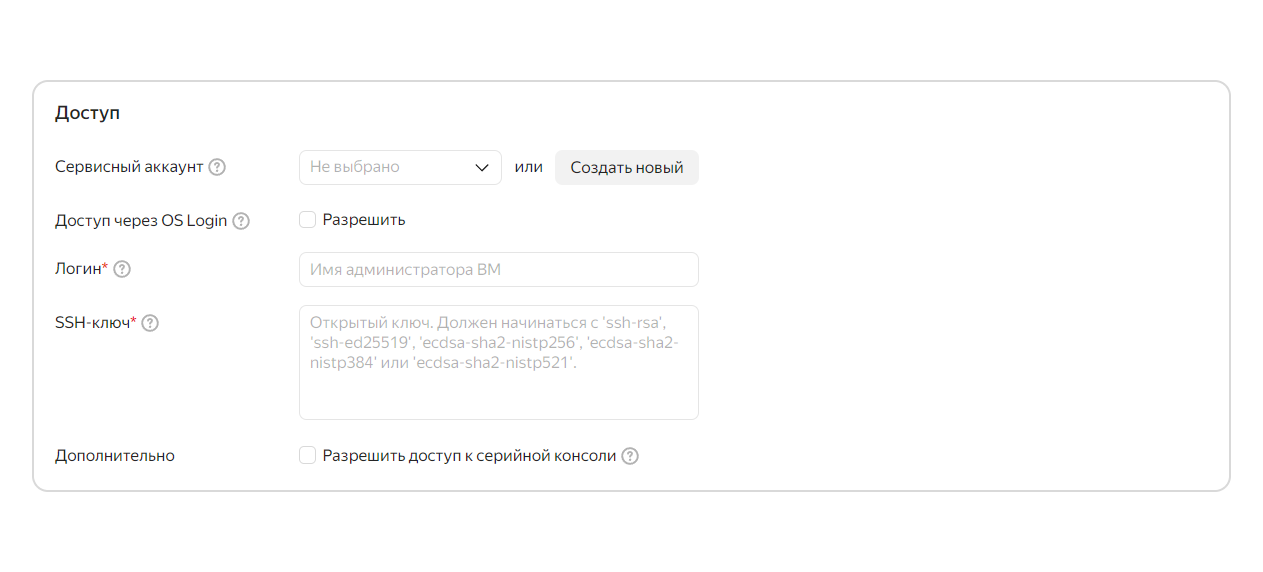Enable the OS Login Разрешить checkbox

pyautogui.click(x=308, y=220)
